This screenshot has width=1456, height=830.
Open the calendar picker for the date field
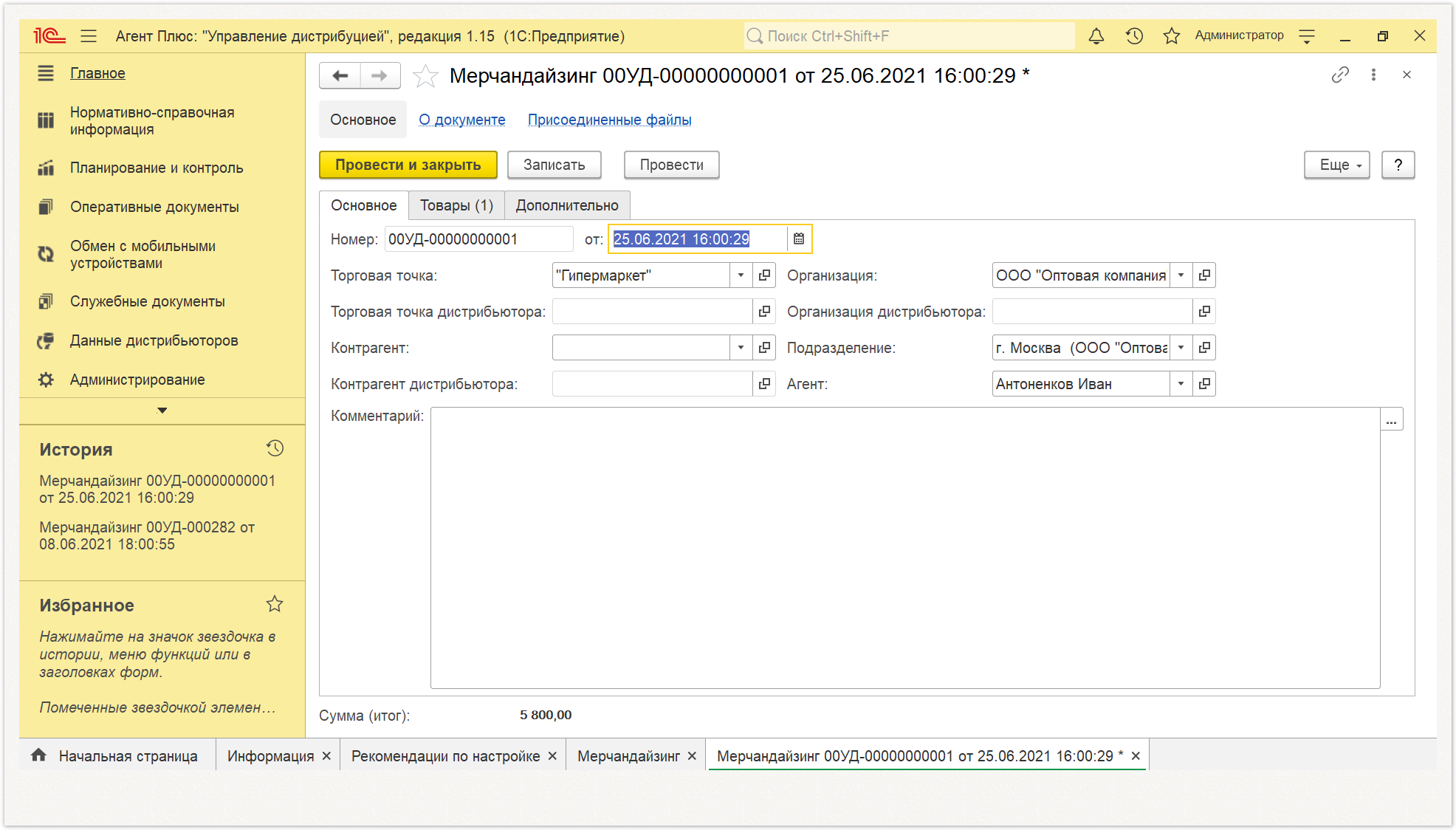coord(799,239)
